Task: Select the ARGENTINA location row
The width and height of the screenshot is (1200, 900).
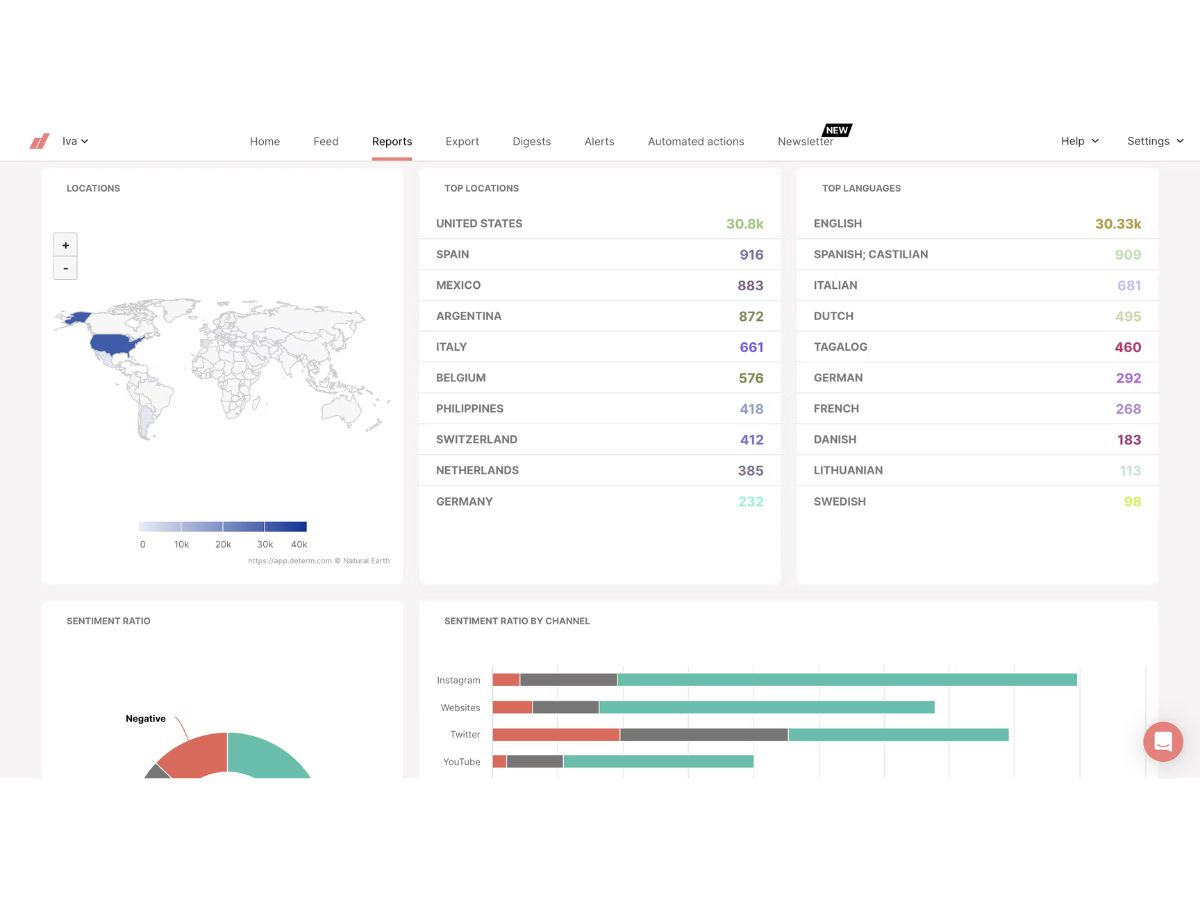Action: click(x=599, y=316)
